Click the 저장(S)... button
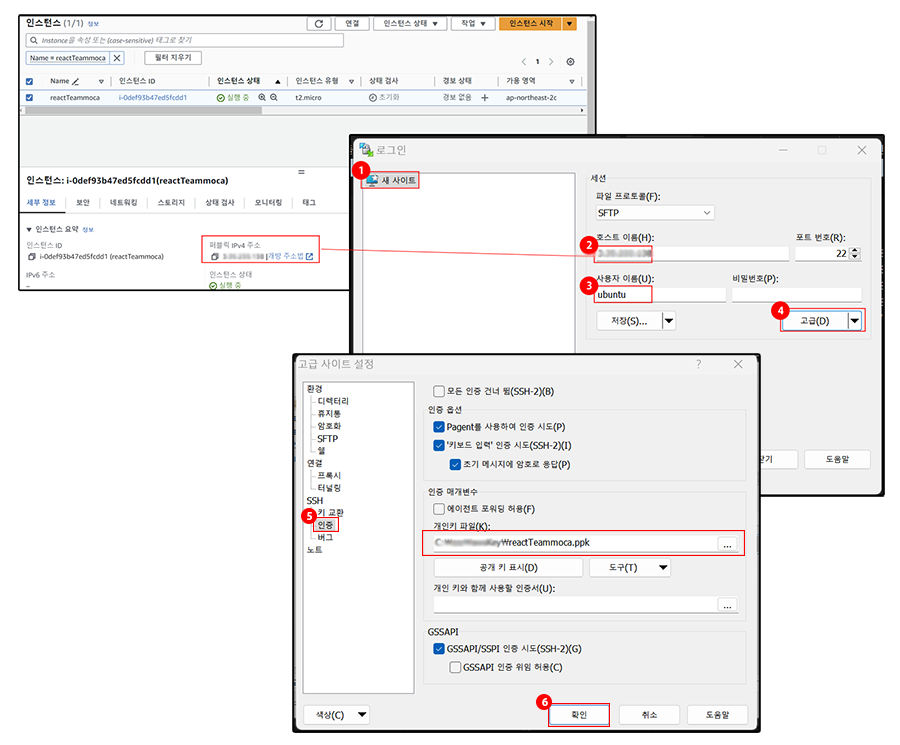 [x=629, y=321]
